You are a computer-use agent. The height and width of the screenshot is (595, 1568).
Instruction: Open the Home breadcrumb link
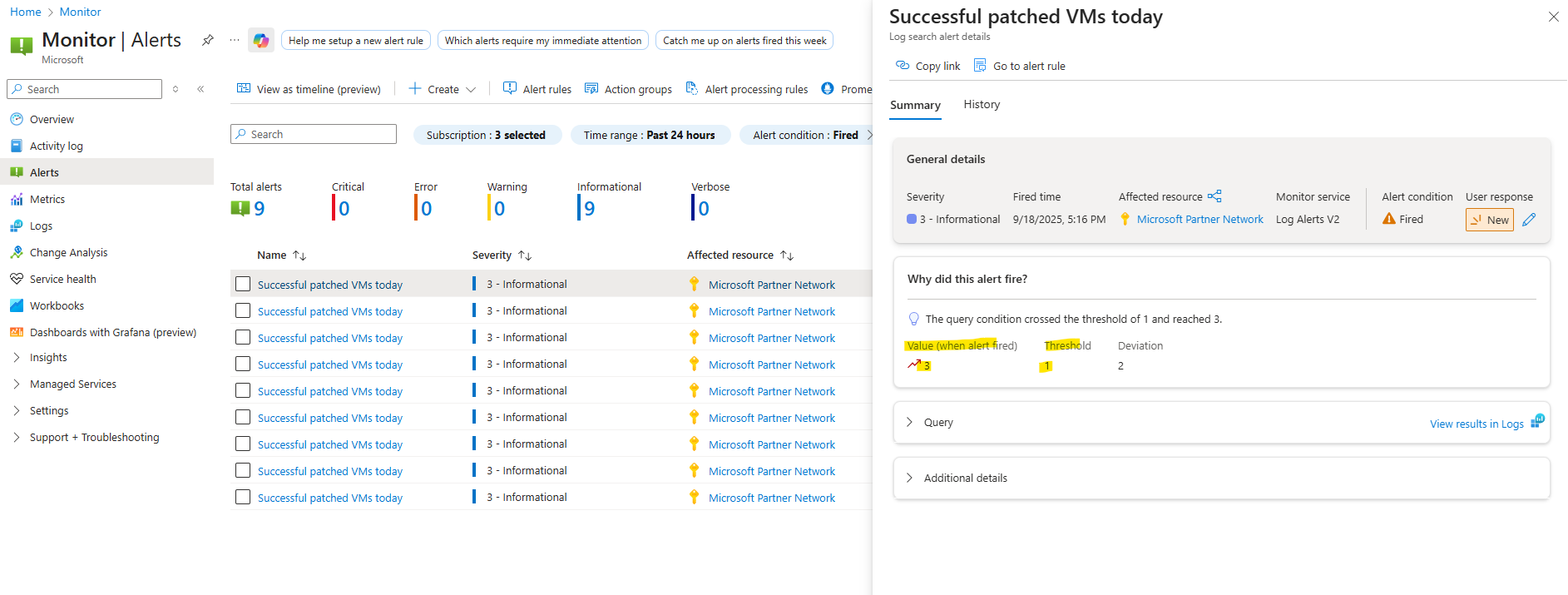pos(26,12)
